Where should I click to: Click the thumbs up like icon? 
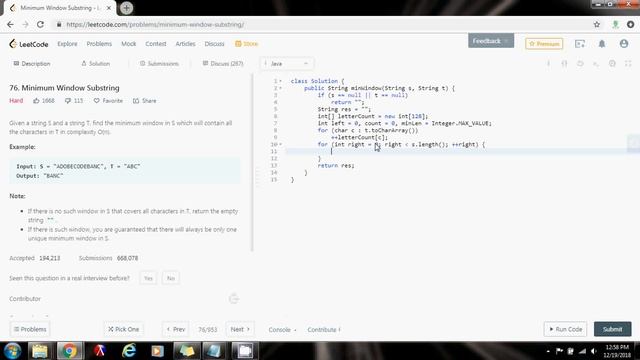point(36,101)
